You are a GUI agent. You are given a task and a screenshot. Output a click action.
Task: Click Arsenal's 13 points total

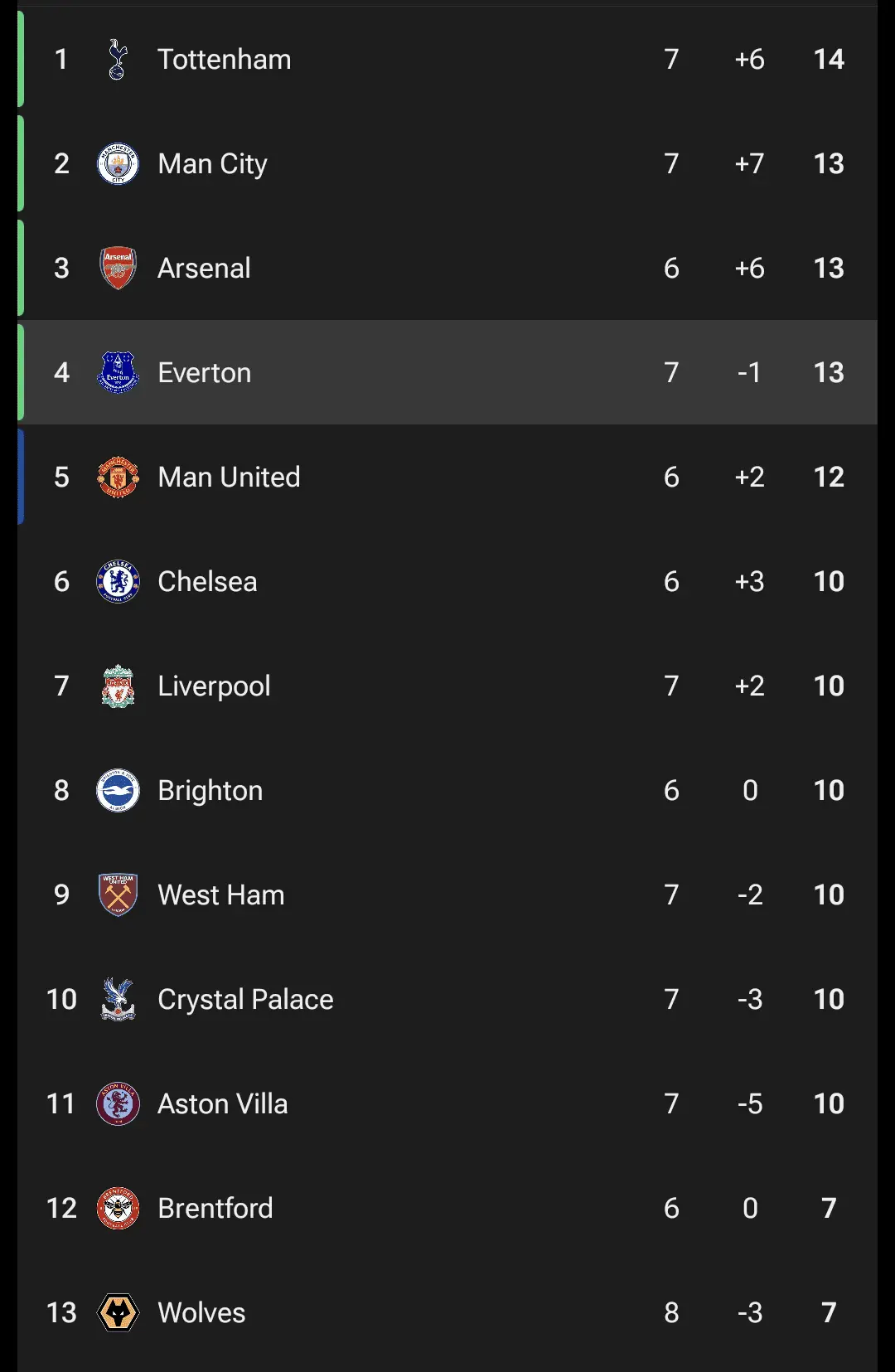(x=829, y=269)
